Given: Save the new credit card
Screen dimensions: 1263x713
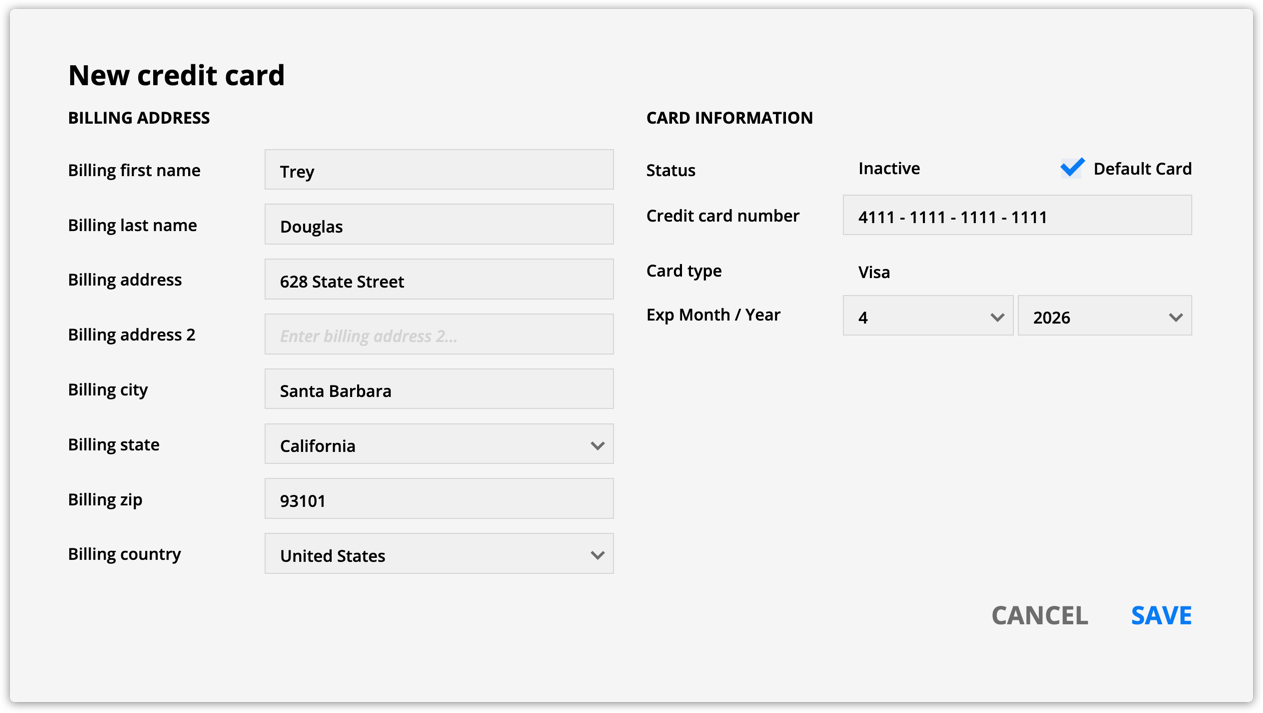Looking at the screenshot, I should [1161, 615].
